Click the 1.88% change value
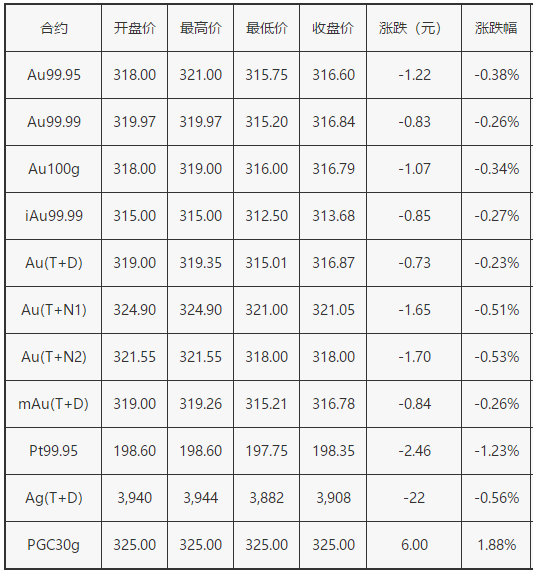 496,545
